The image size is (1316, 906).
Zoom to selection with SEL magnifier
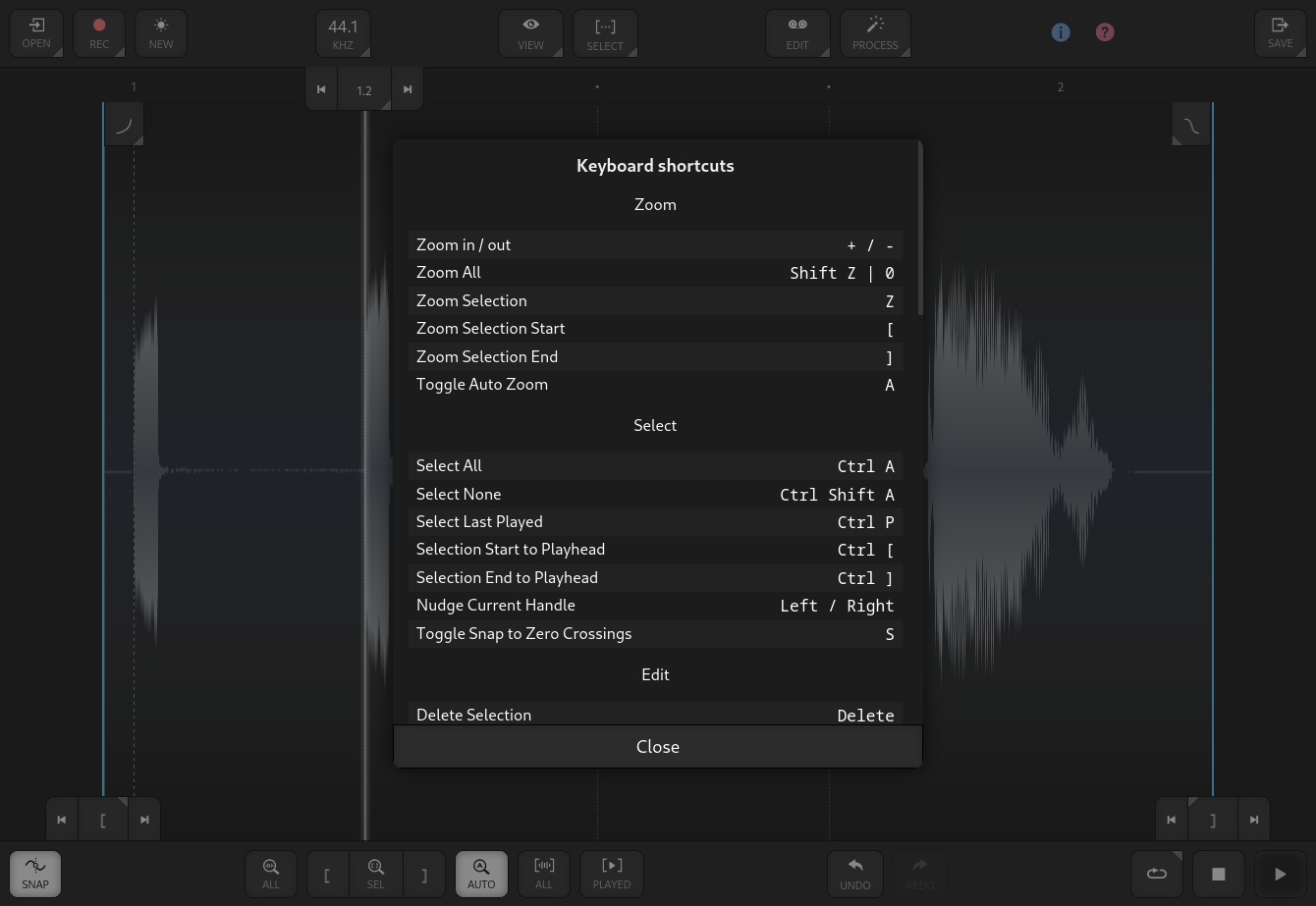point(375,874)
